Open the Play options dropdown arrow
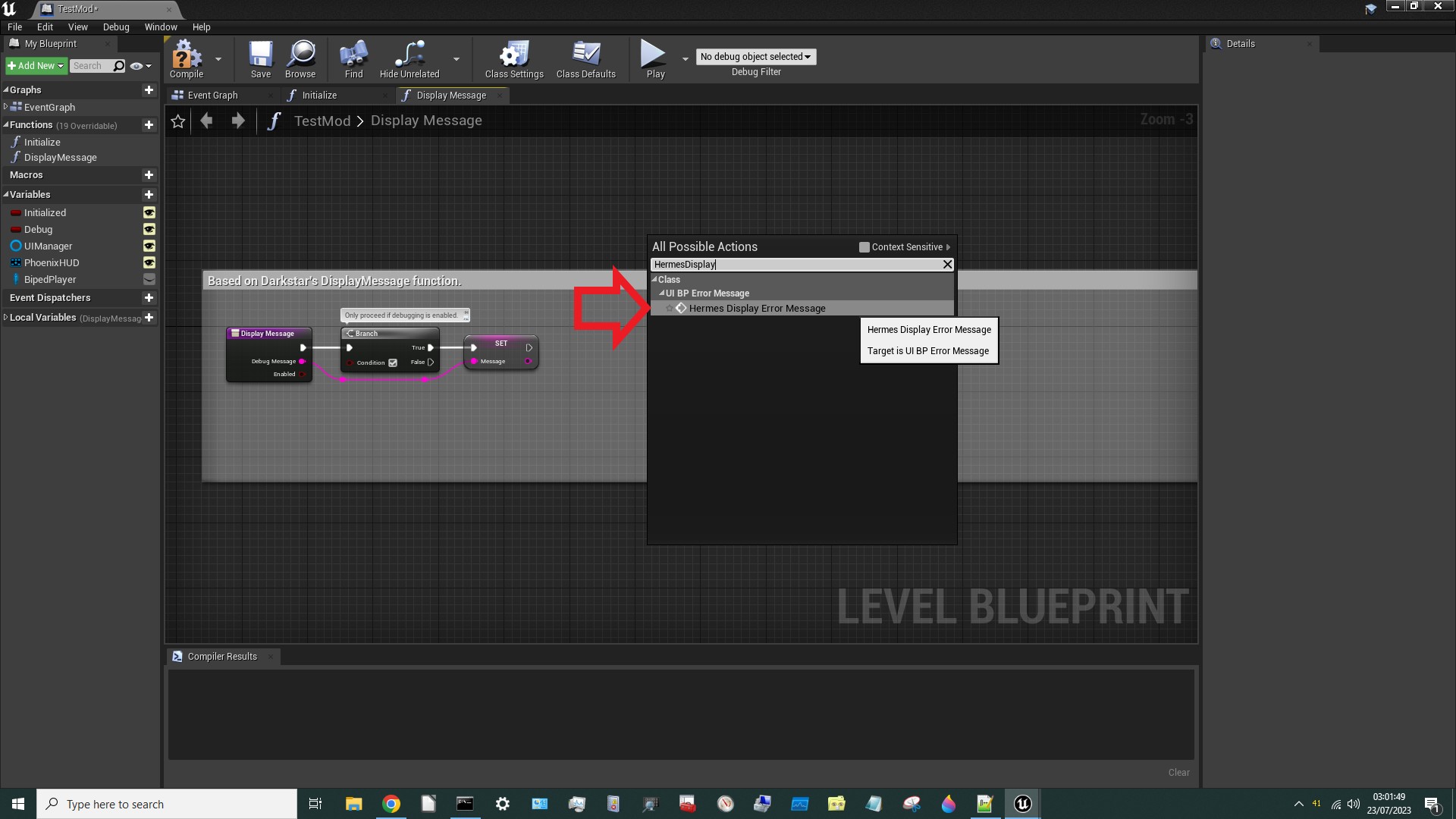This screenshot has width=1456, height=819. pos(686,59)
